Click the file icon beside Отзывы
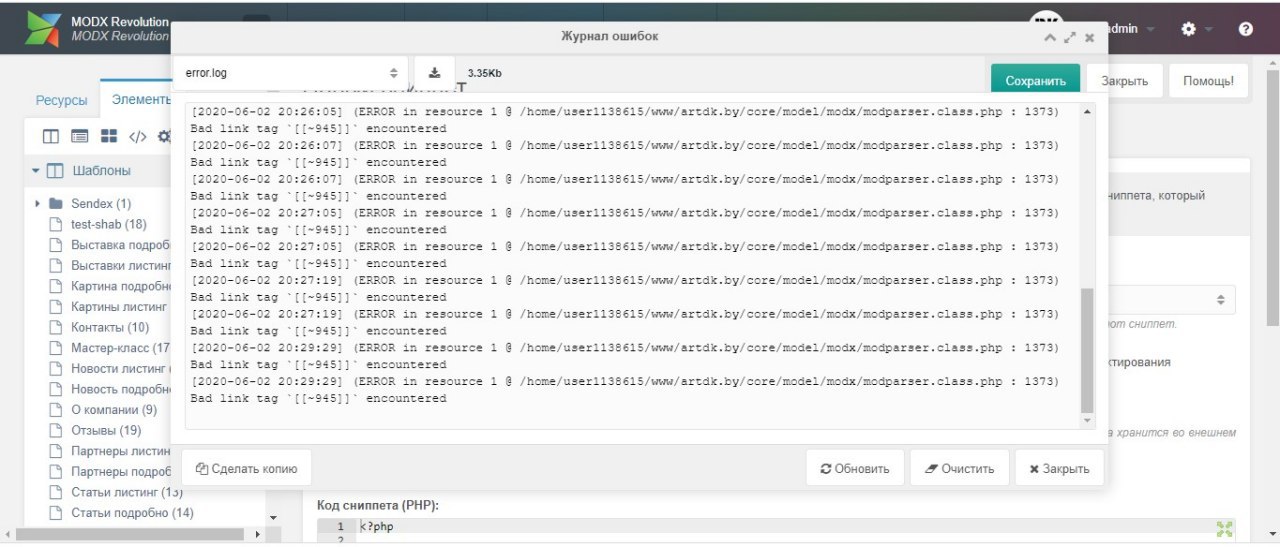The height and width of the screenshot is (547, 1280). (x=56, y=430)
